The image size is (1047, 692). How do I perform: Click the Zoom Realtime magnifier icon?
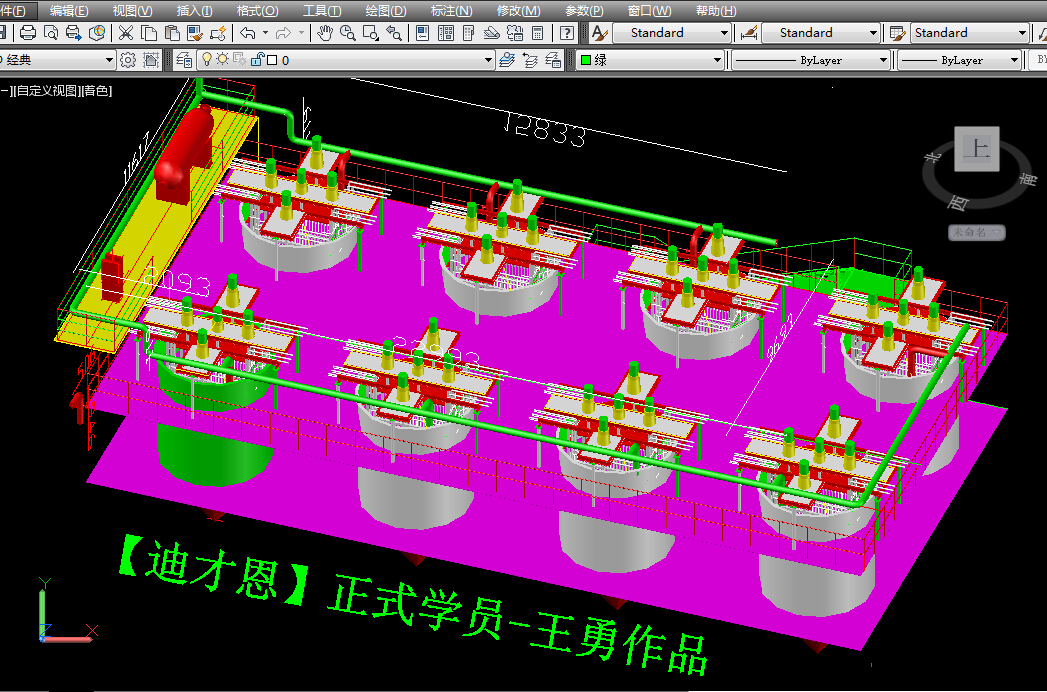348,33
